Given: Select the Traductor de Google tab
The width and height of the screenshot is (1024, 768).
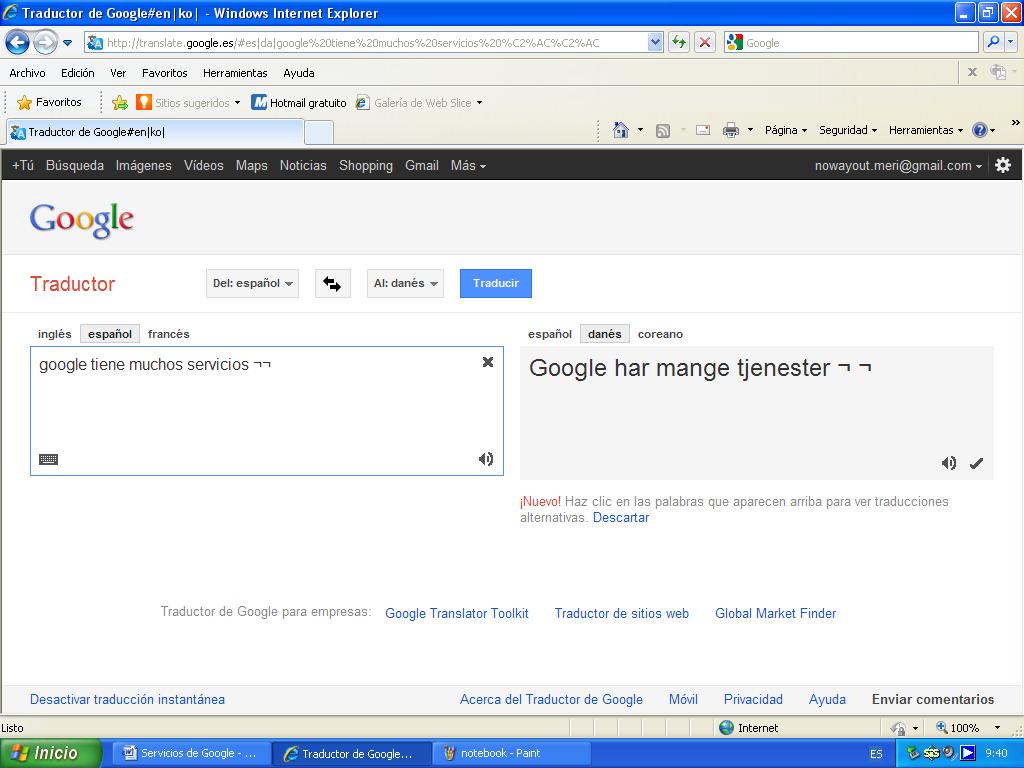Looking at the screenshot, I should coord(155,132).
